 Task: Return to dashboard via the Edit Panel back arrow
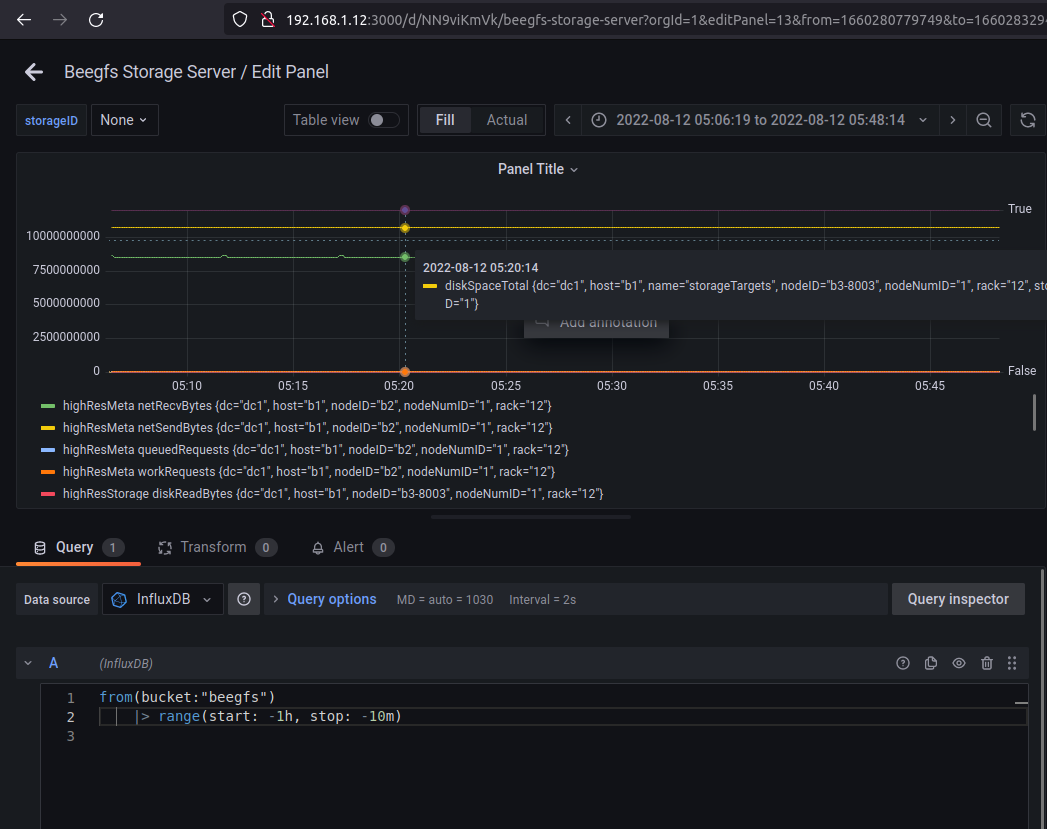pos(33,72)
